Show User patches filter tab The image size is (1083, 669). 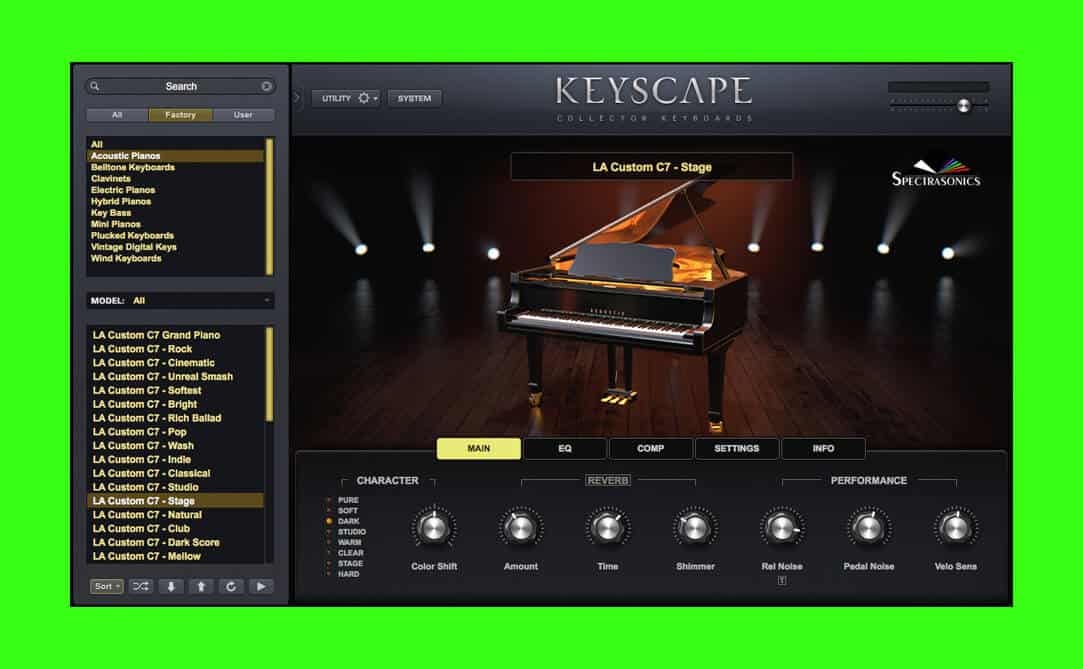point(243,115)
